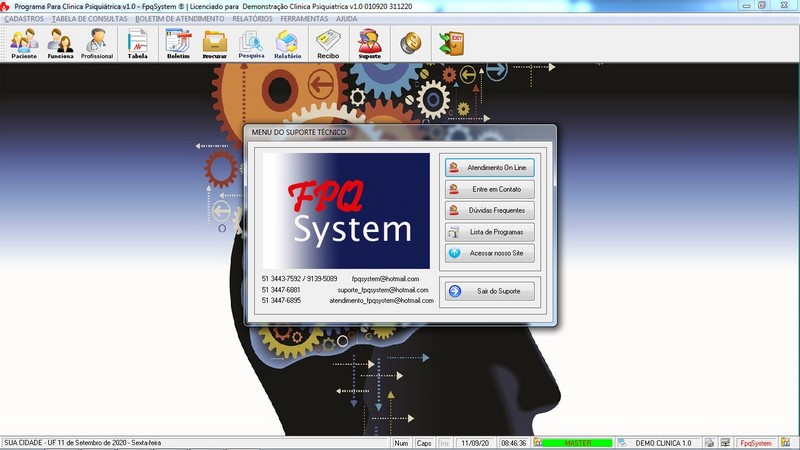Click the 11/09/20 date in status bar
This screenshot has width=800, height=450.
tap(474, 443)
